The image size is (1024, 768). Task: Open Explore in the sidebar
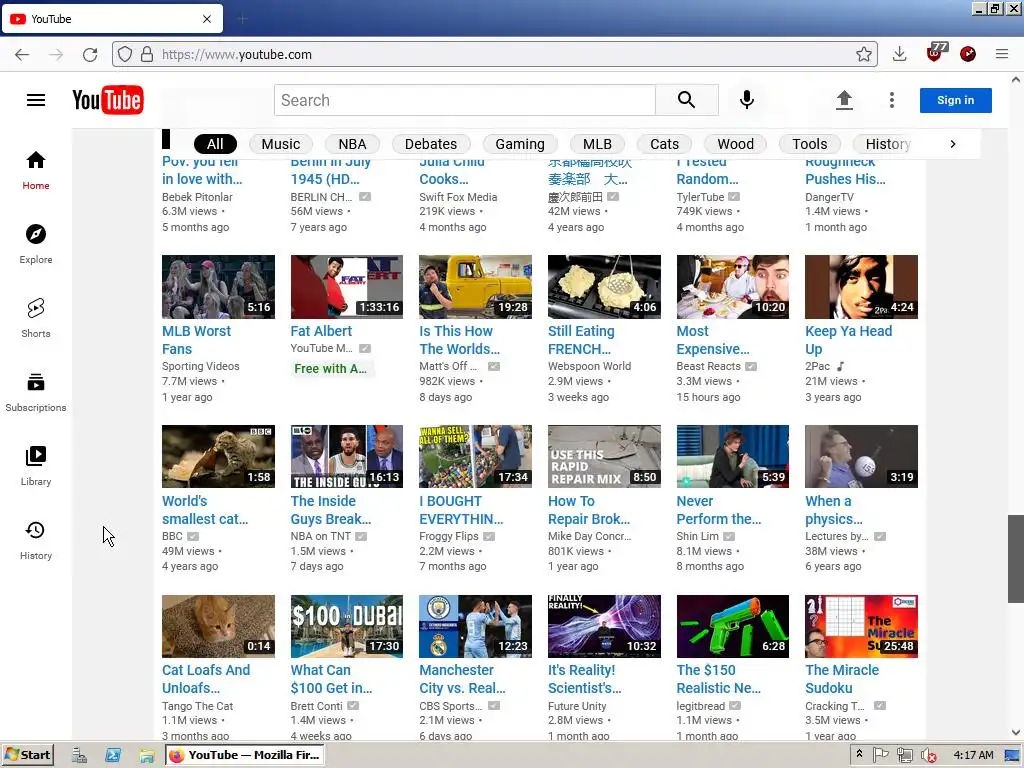tap(36, 244)
